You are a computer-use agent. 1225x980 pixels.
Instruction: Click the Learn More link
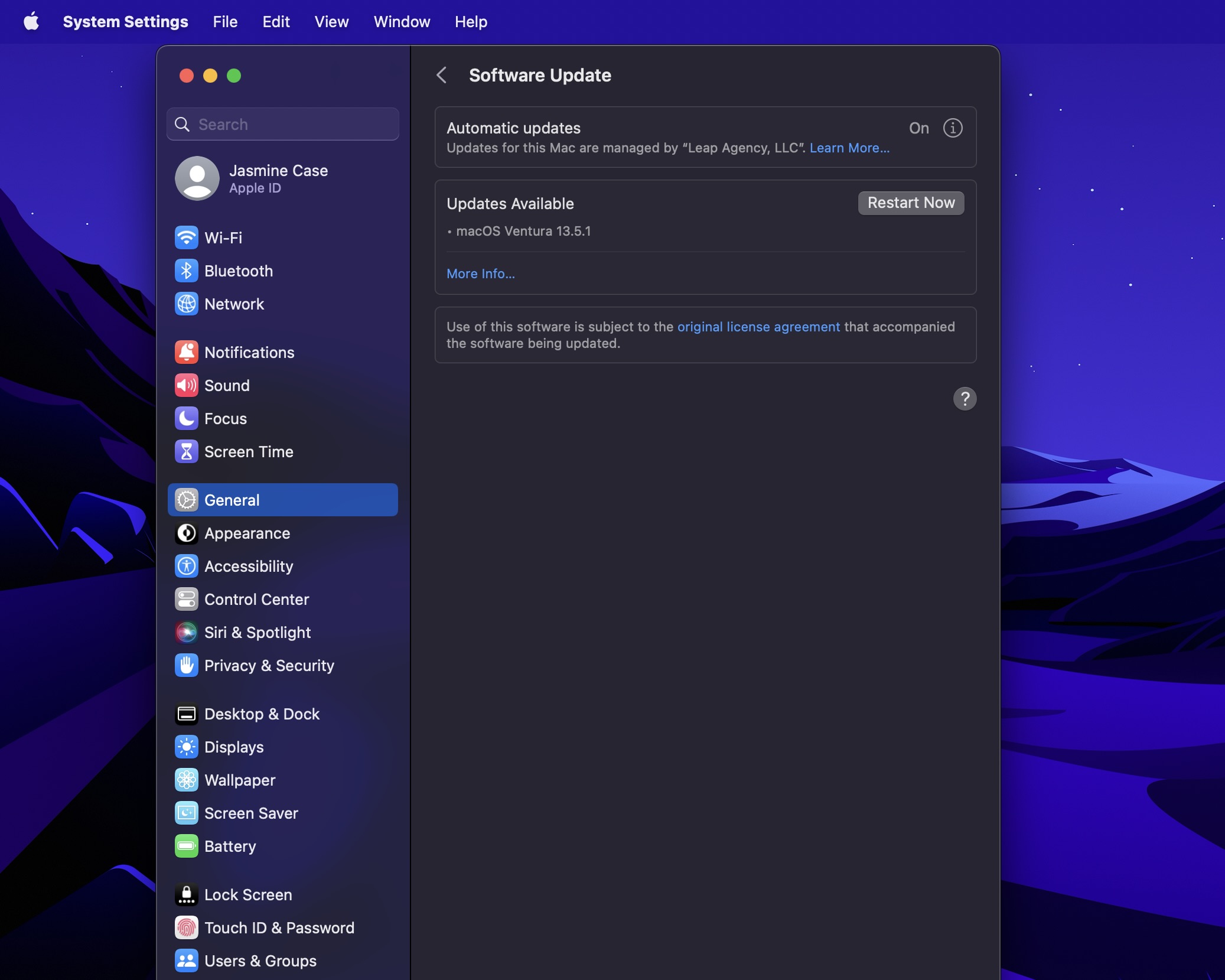tap(849, 148)
